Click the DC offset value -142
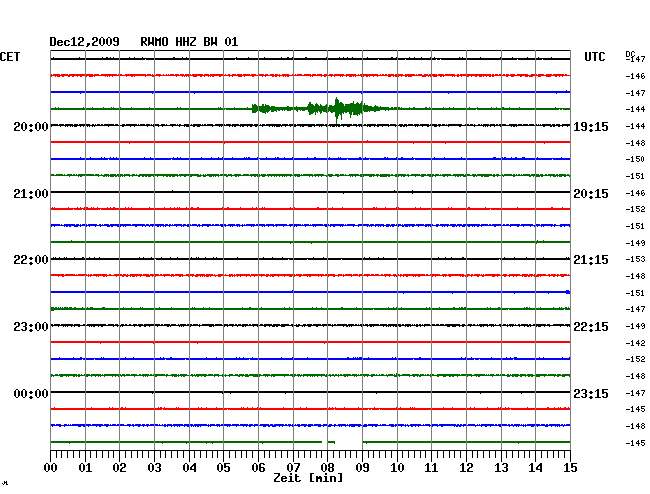This screenshot has width=650, height=494. (635, 343)
